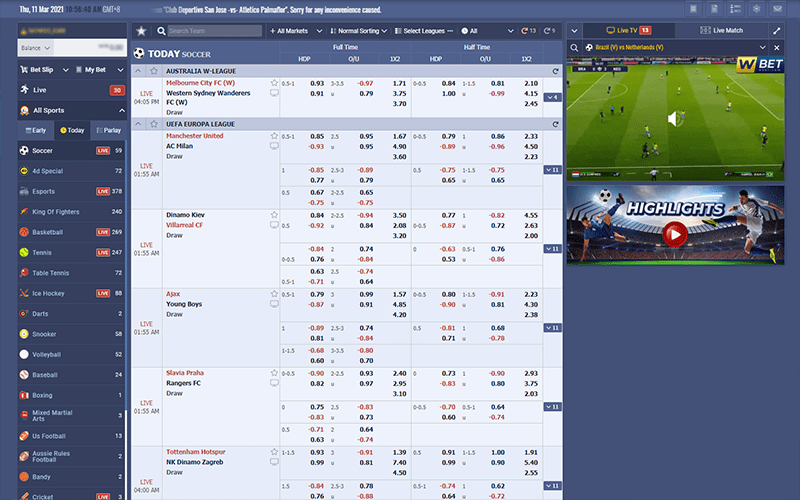Click the Search Team input field
The width and height of the screenshot is (800, 500).
(212, 31)
